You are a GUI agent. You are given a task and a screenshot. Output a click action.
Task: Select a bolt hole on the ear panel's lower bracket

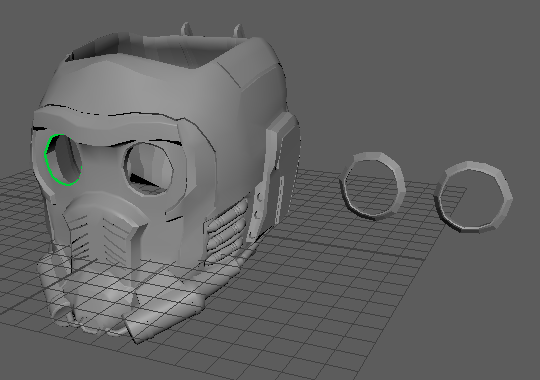(x=259, y=197)
